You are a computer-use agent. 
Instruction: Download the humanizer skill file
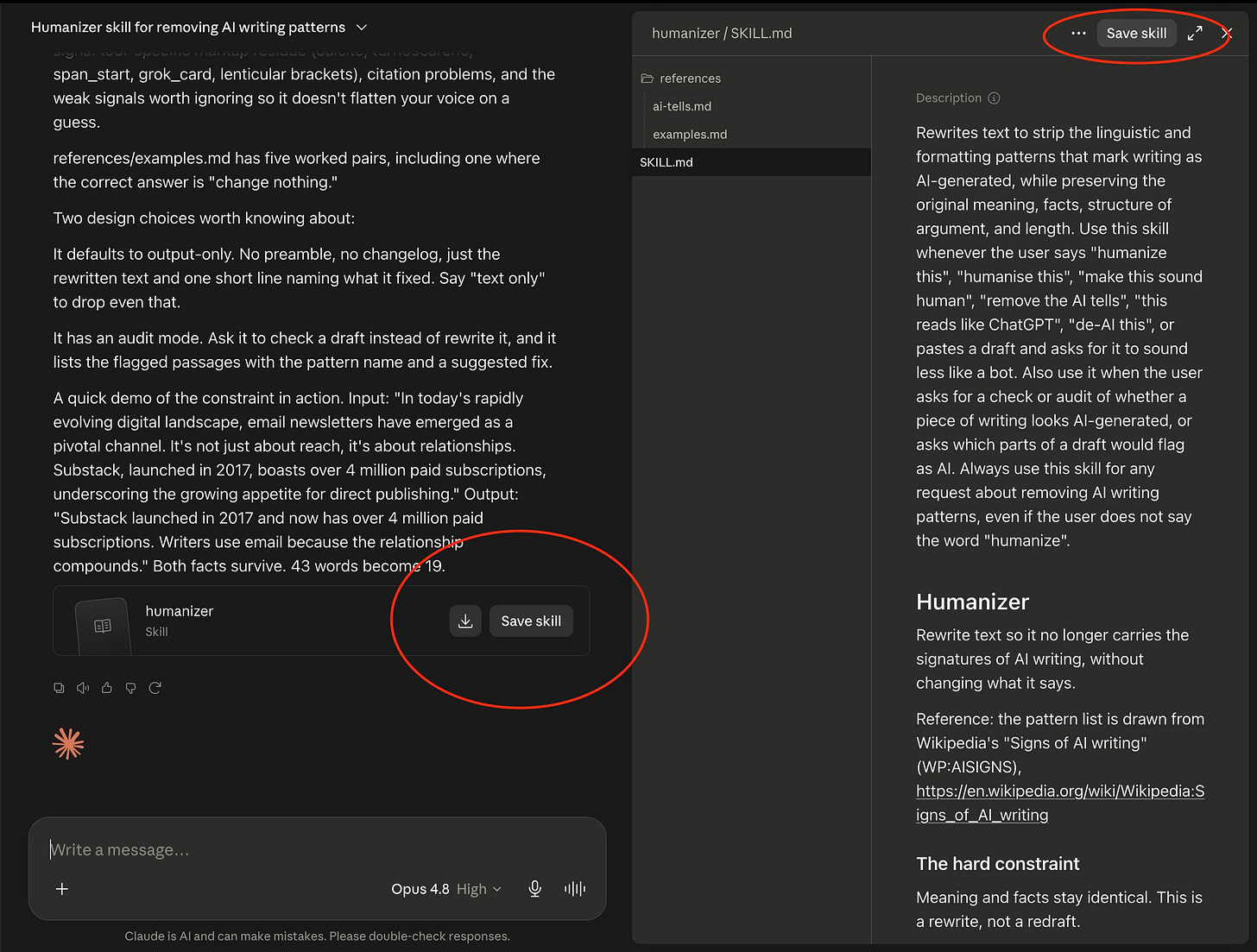click(x=465, y=621)
